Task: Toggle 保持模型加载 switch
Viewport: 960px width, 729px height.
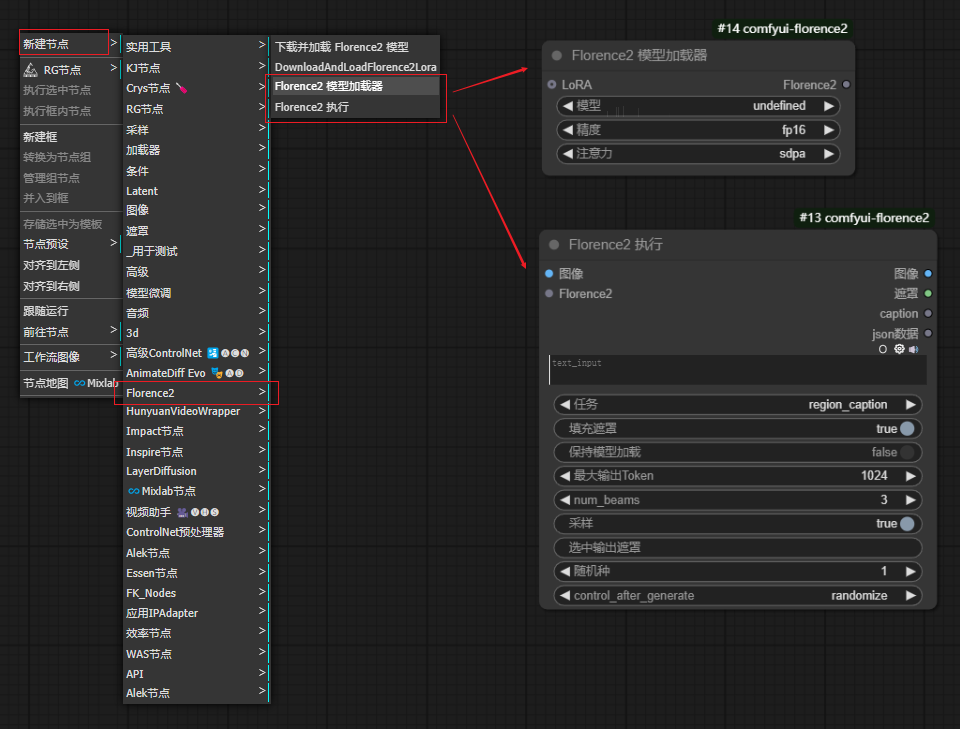Action: coord(907,452)
